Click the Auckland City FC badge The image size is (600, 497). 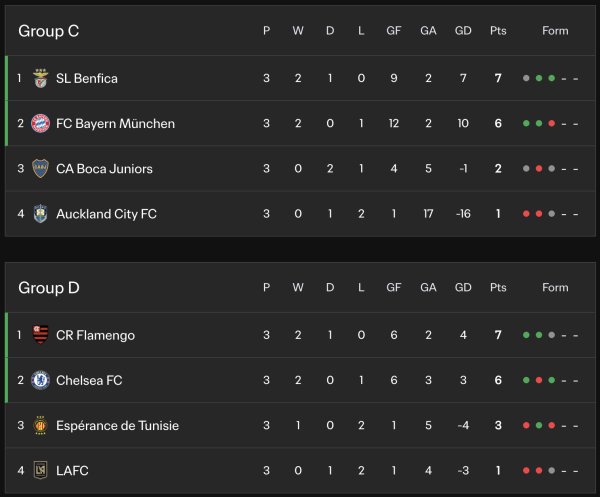pos(40,214)
